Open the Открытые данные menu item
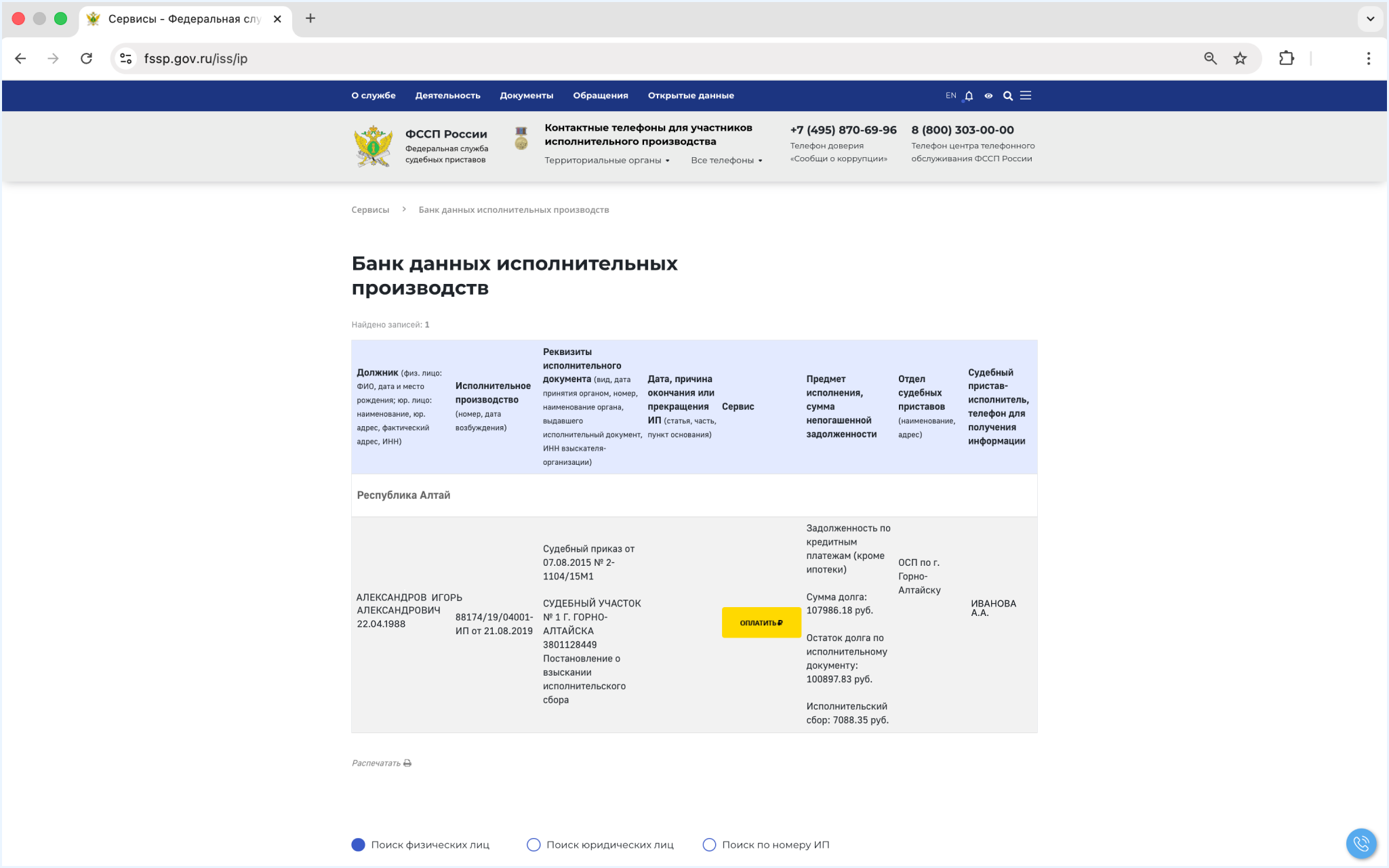Image resolution: width=1389 pixels, height=868 pixels. 690,96
